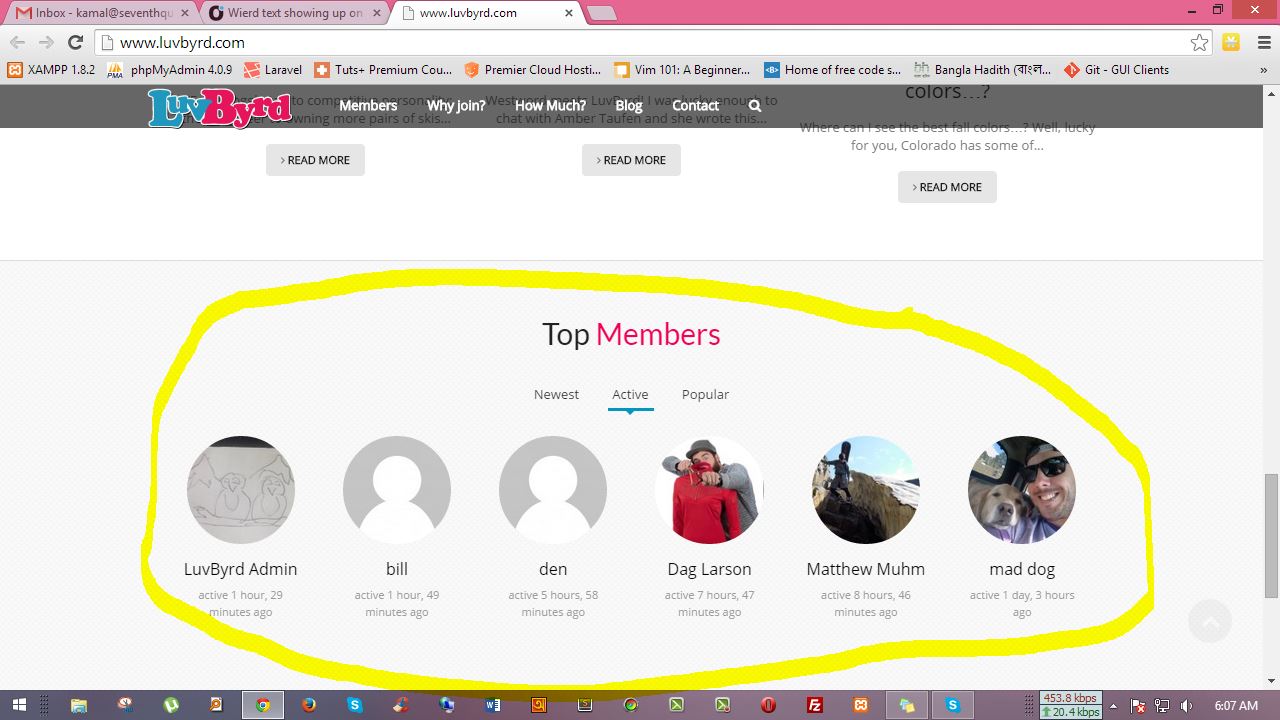Viewport: 1280px width, 720px height.
Task: Open Dag Larson's profile name link
Action: pos(709,569)
